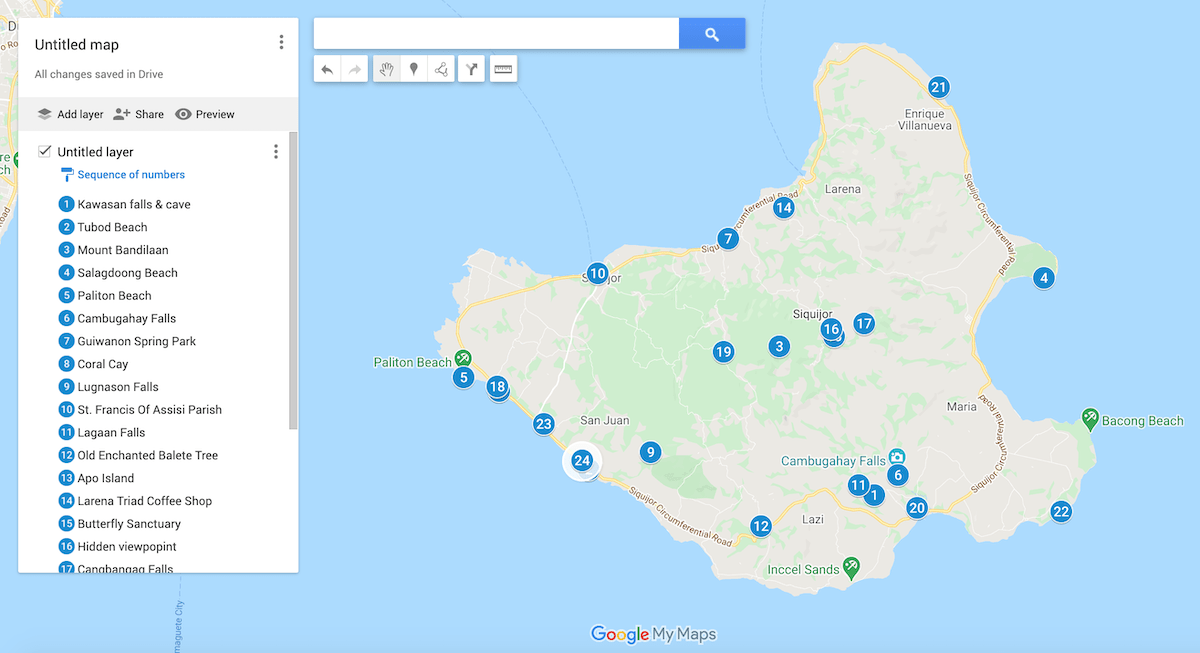
Task: Click the blue search button
Action: [x=712, y=34]
